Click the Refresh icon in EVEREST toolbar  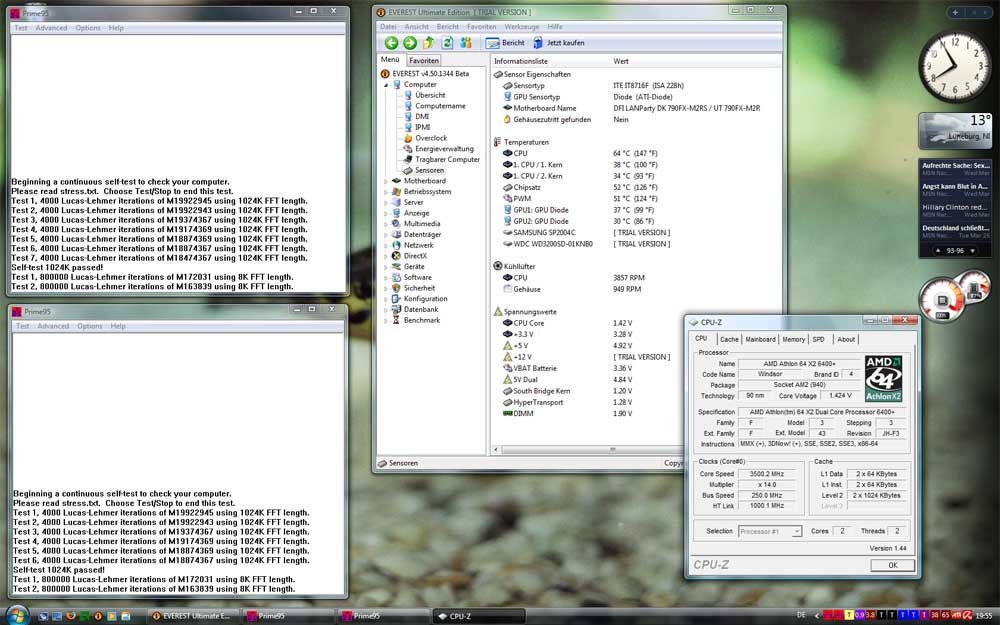(447, 43)
